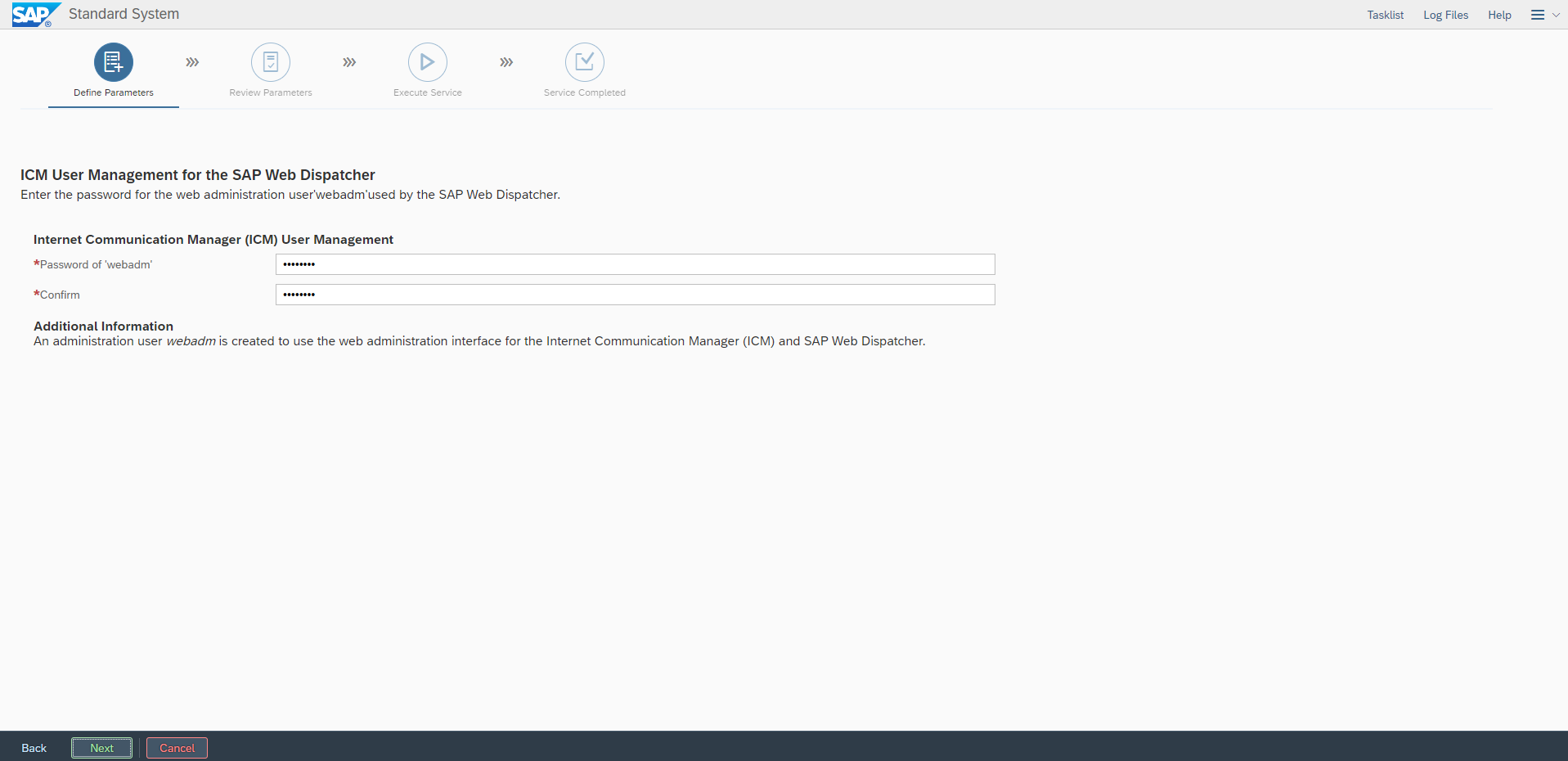Viewport: 1568px width, 761px height.
Task: Click the Standard System title text
Action: coord(124,14)
